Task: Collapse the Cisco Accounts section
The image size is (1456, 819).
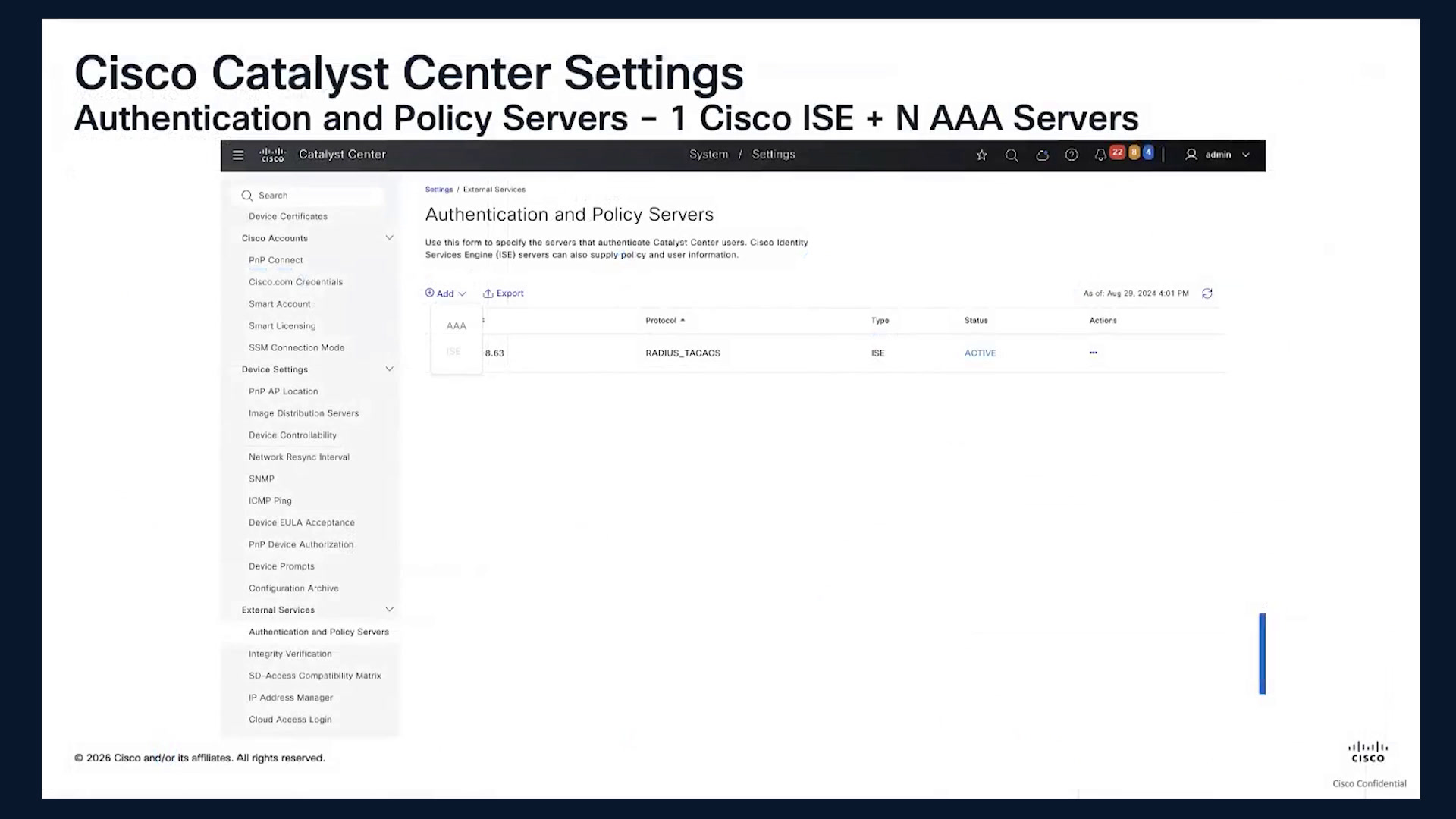Action: tap(389, 238)
